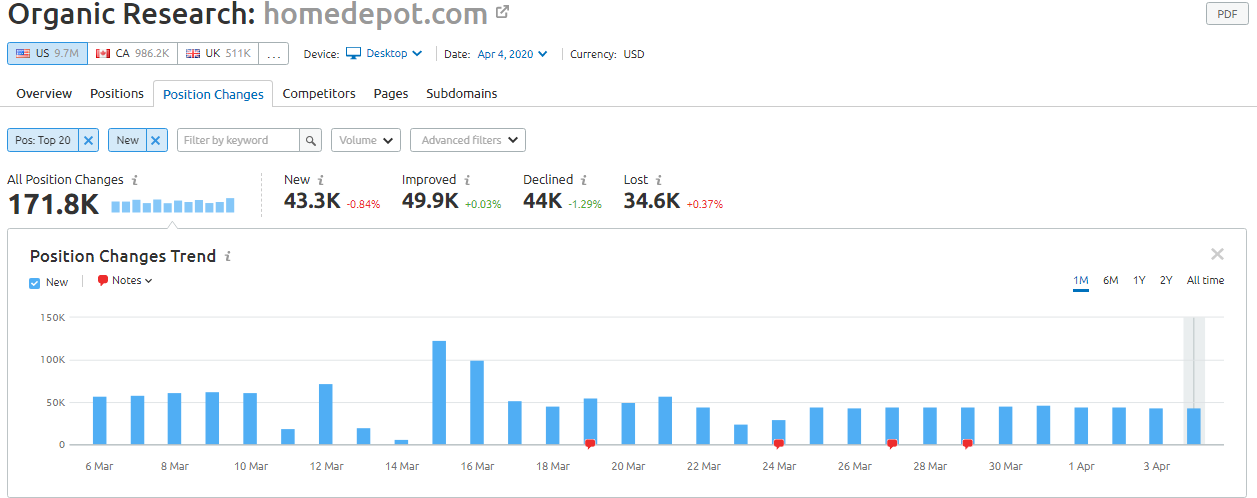The image size is (1257, 498).
Task: Show info icon next to Improved metric
Action: [466, 180]
